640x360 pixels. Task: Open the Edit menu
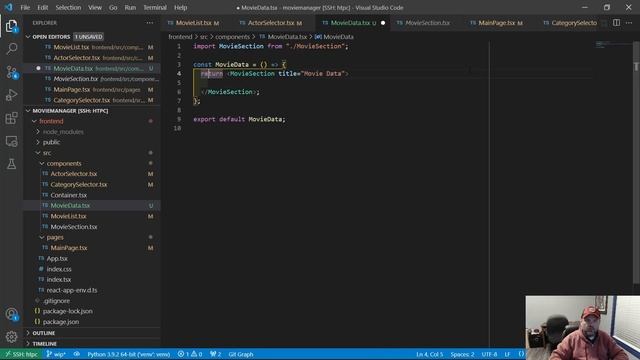point(42,7)
